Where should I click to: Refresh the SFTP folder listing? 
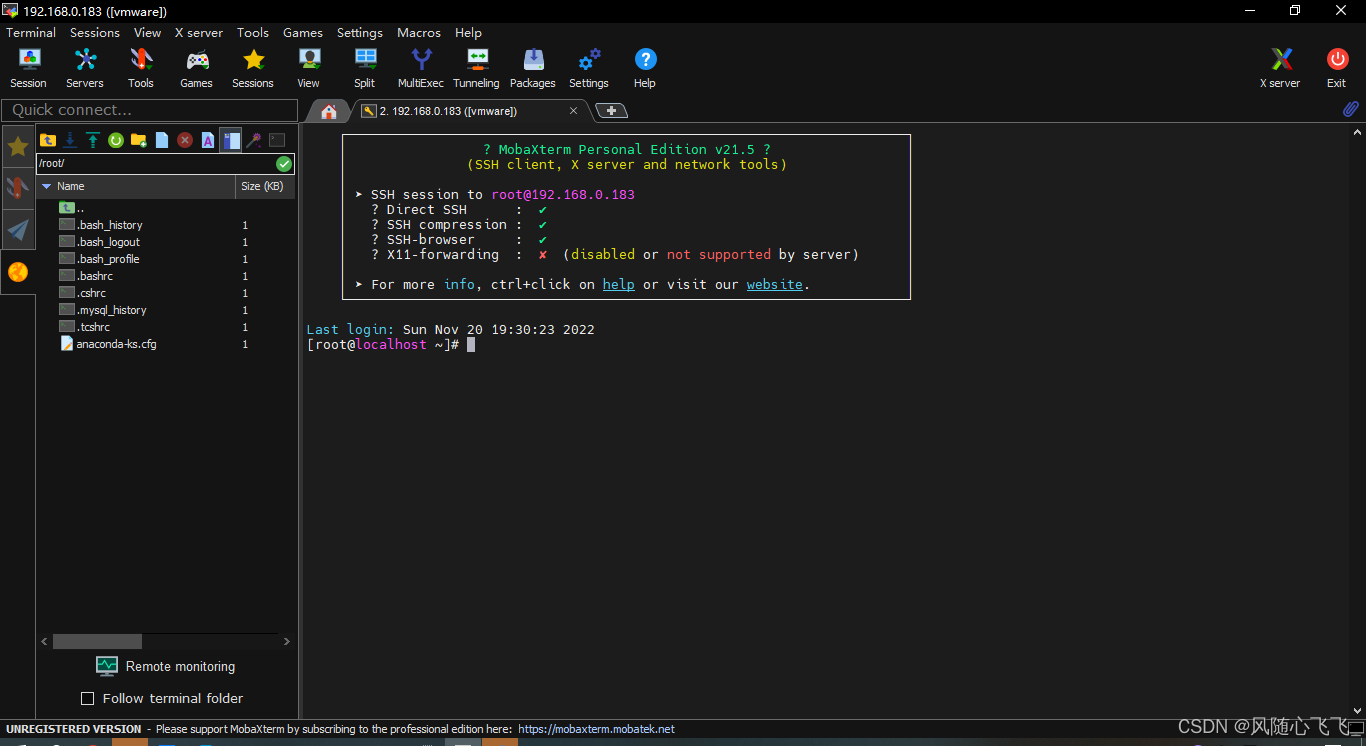click(116, 140)
